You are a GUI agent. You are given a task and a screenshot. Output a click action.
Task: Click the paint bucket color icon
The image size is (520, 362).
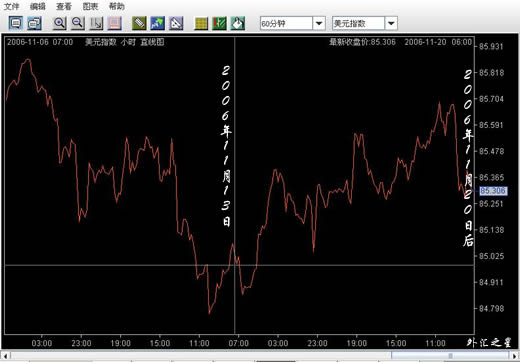(238, 23)
